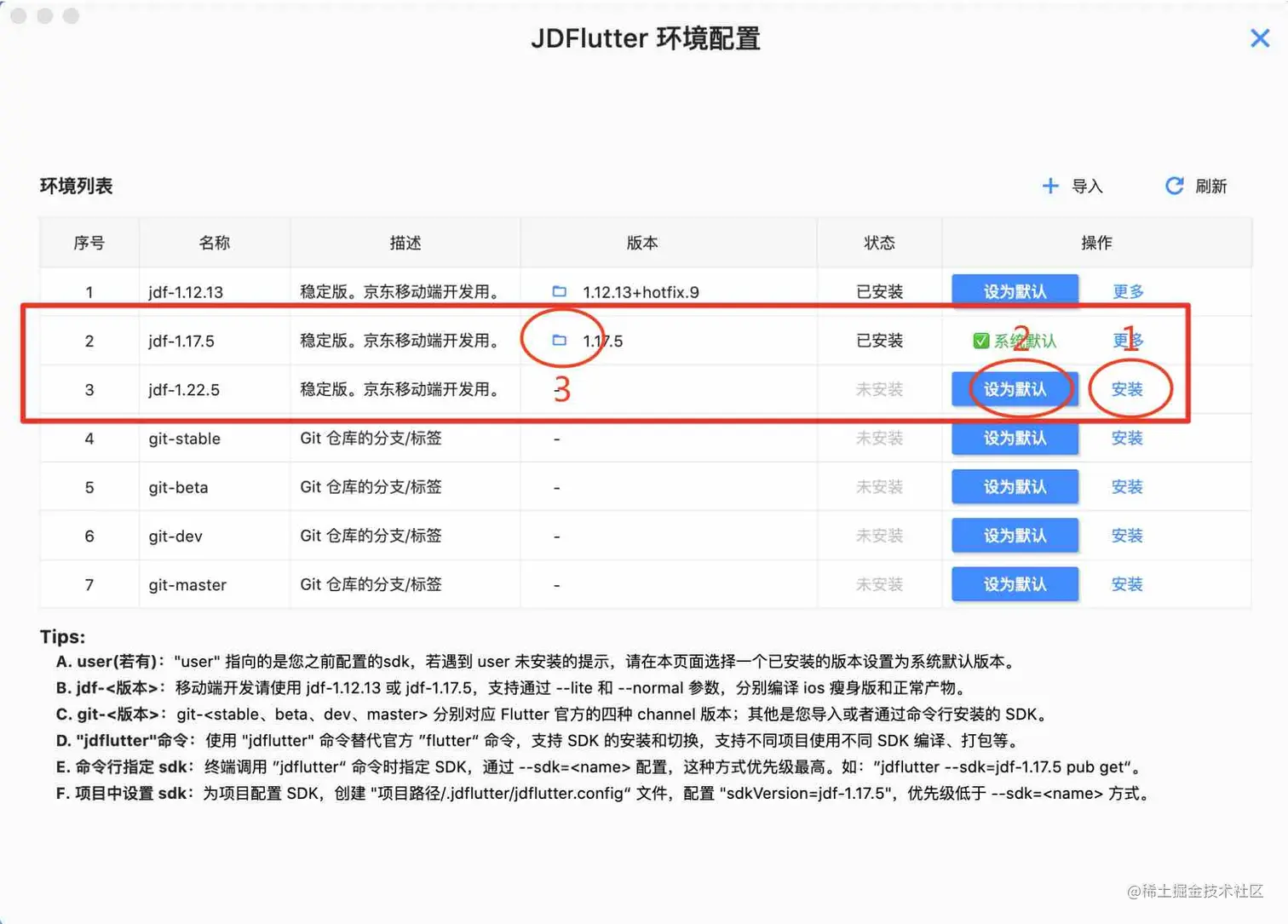Click 未安装 status of jdf-1.22.5

(879, 389)
